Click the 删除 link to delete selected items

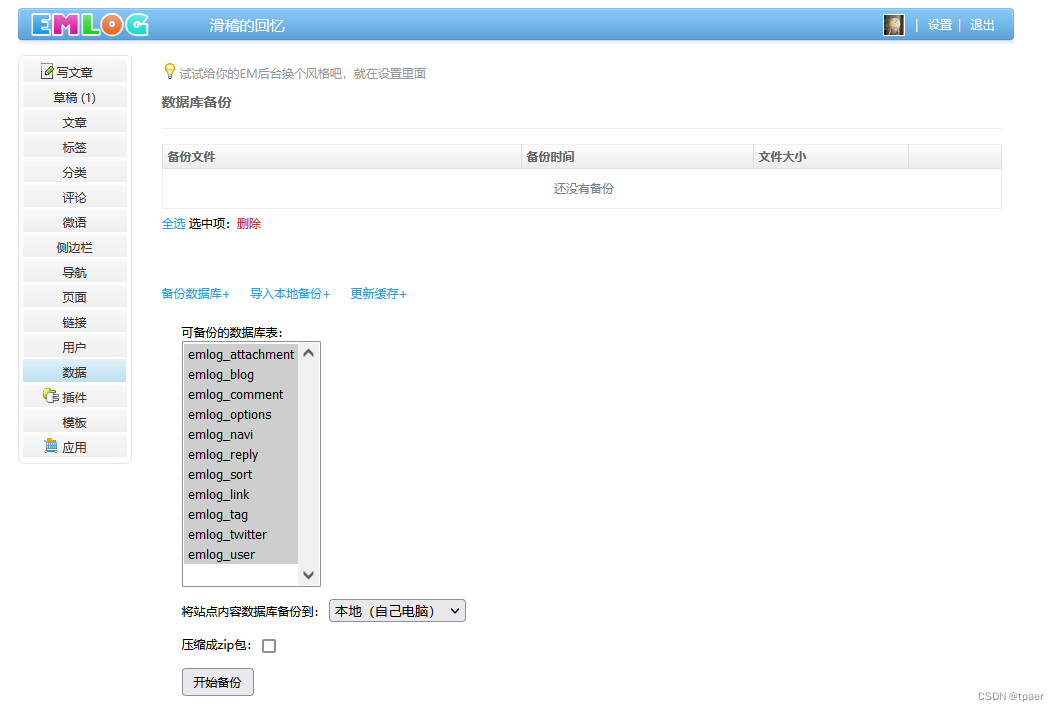coord(248,223)
